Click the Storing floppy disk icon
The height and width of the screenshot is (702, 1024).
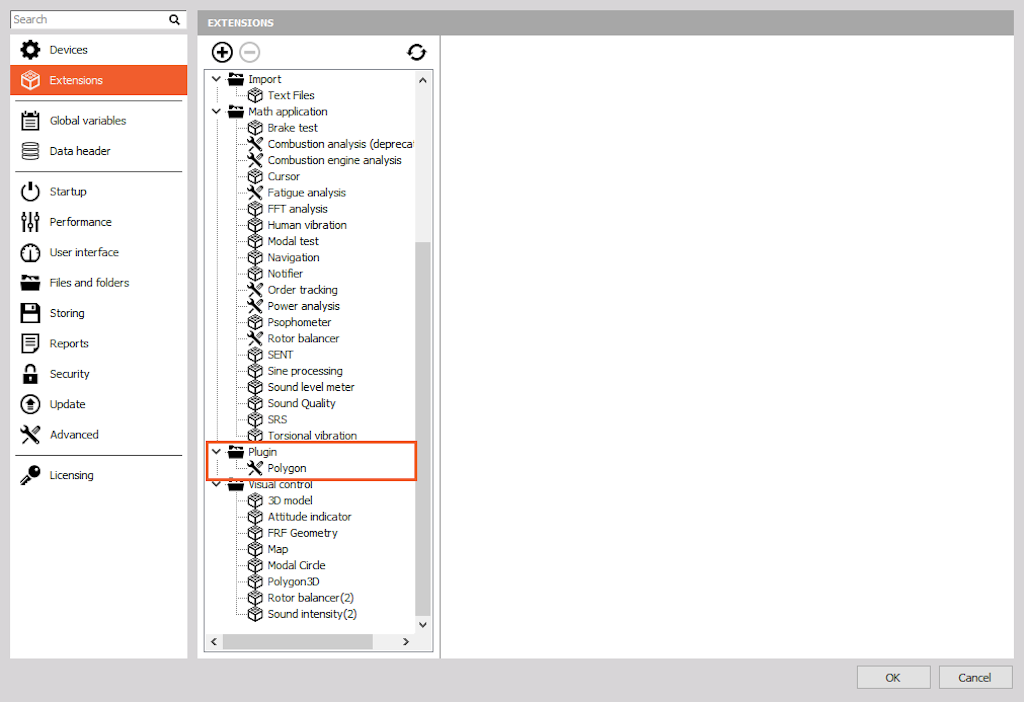point(30,313)
